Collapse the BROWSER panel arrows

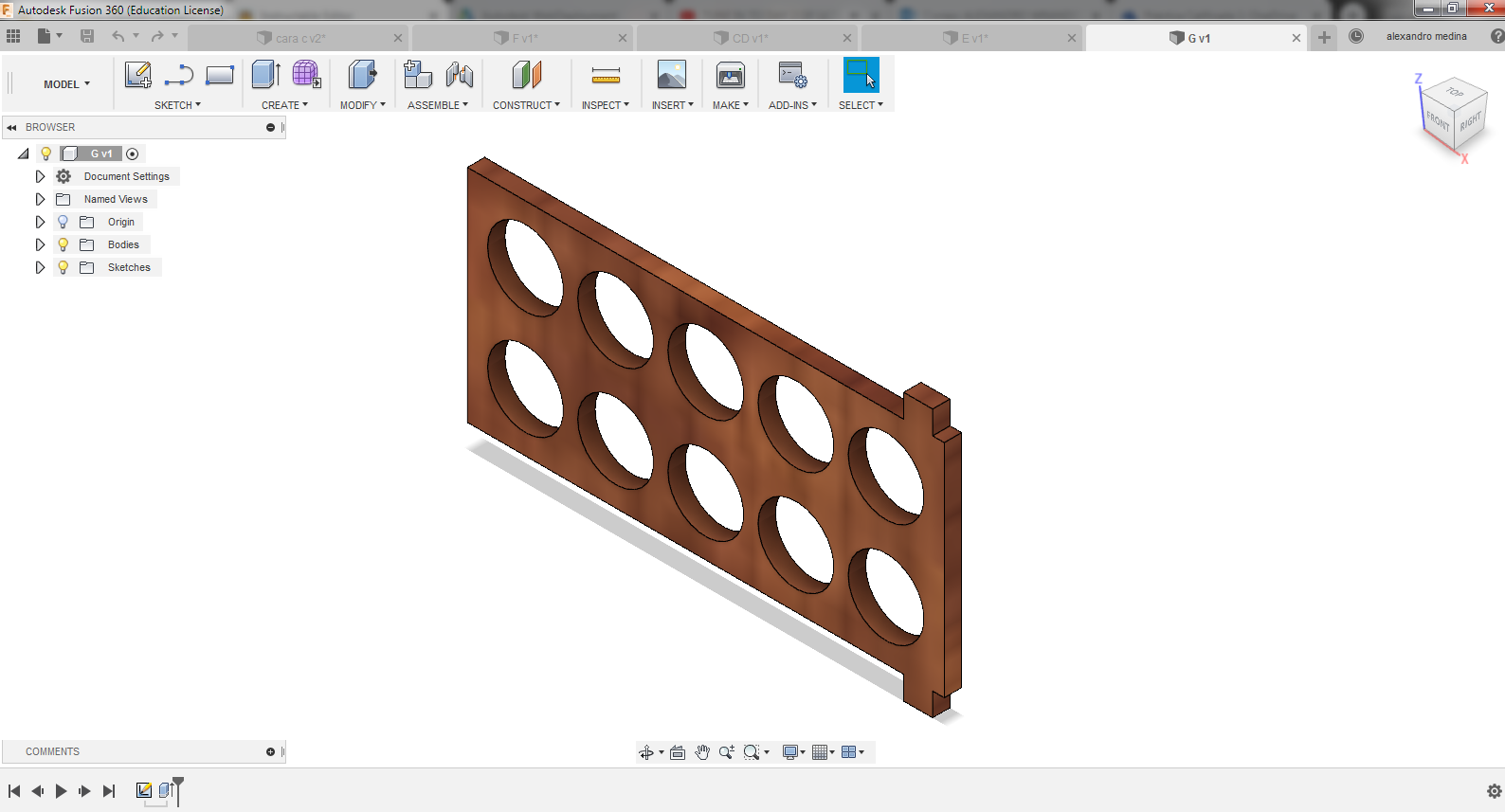[x=12, y=127]
